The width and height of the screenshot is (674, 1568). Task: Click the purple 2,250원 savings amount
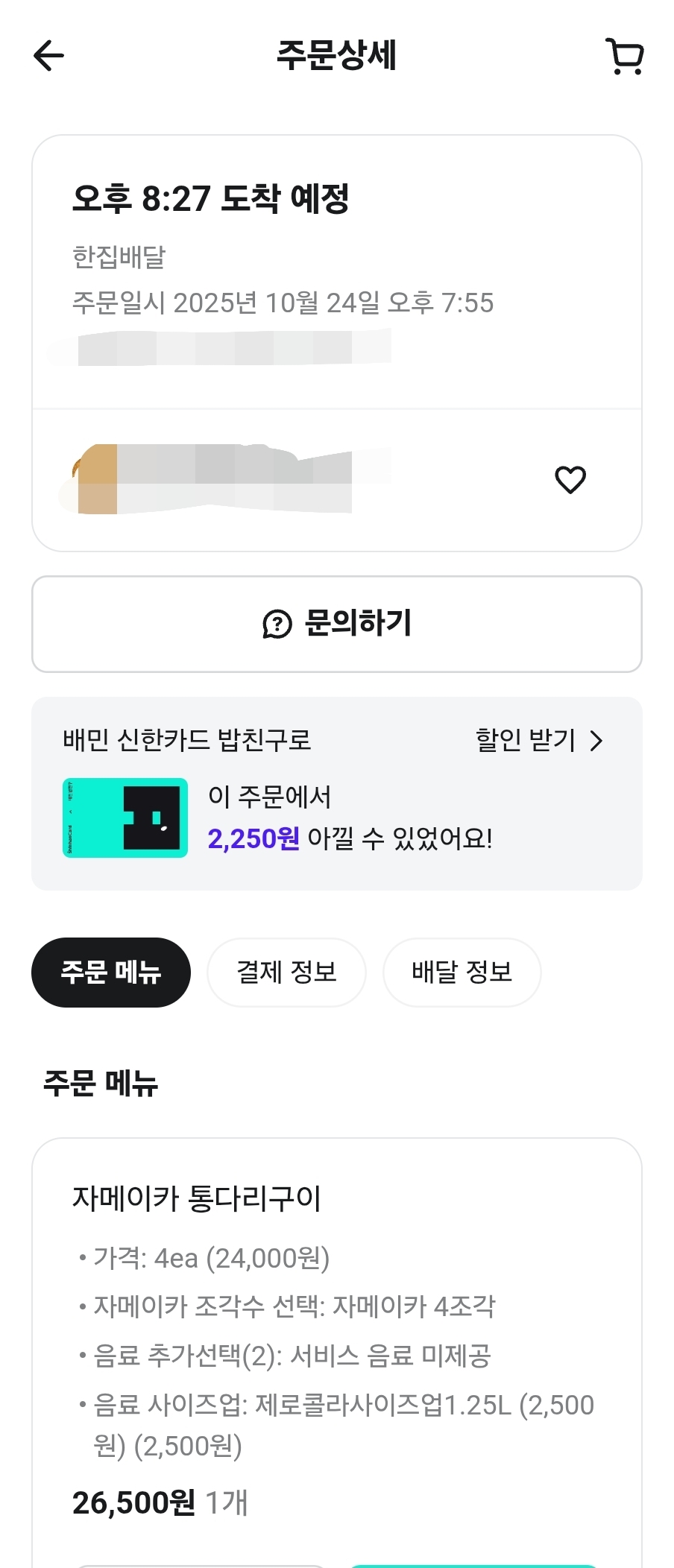pyautogui.click(x=253, y=839)
